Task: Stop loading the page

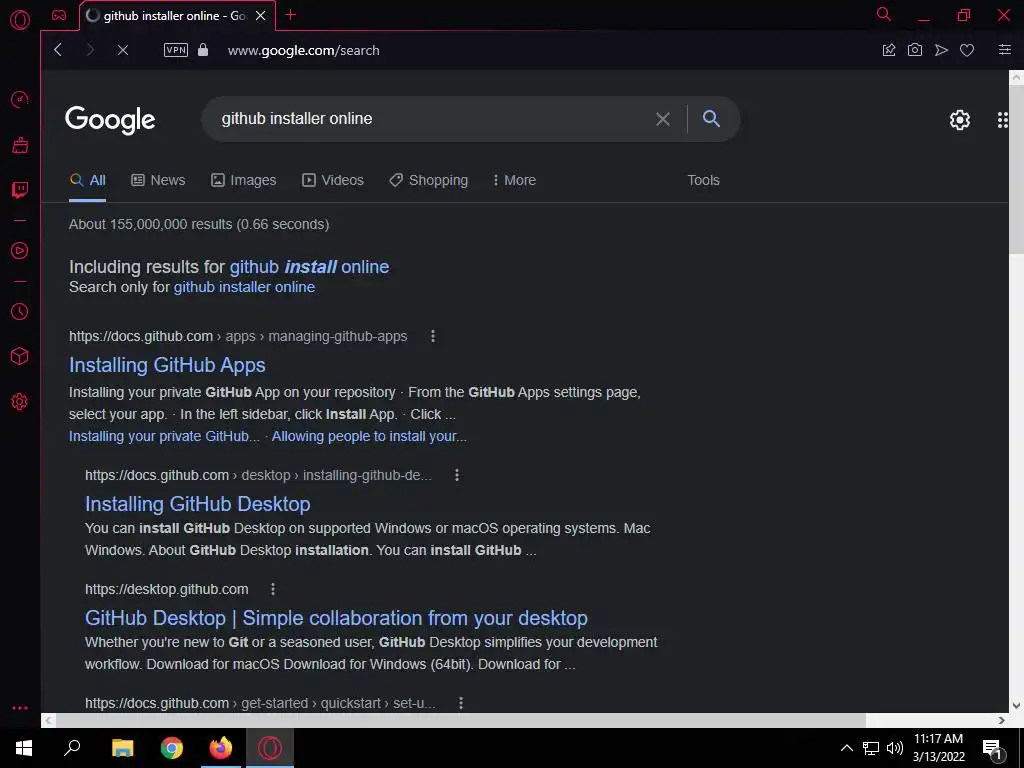Action: point(122,50)
